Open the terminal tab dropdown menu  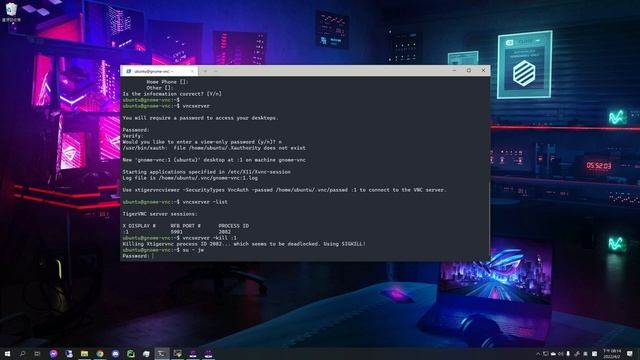pyautogui.click(x=216, y=71)
